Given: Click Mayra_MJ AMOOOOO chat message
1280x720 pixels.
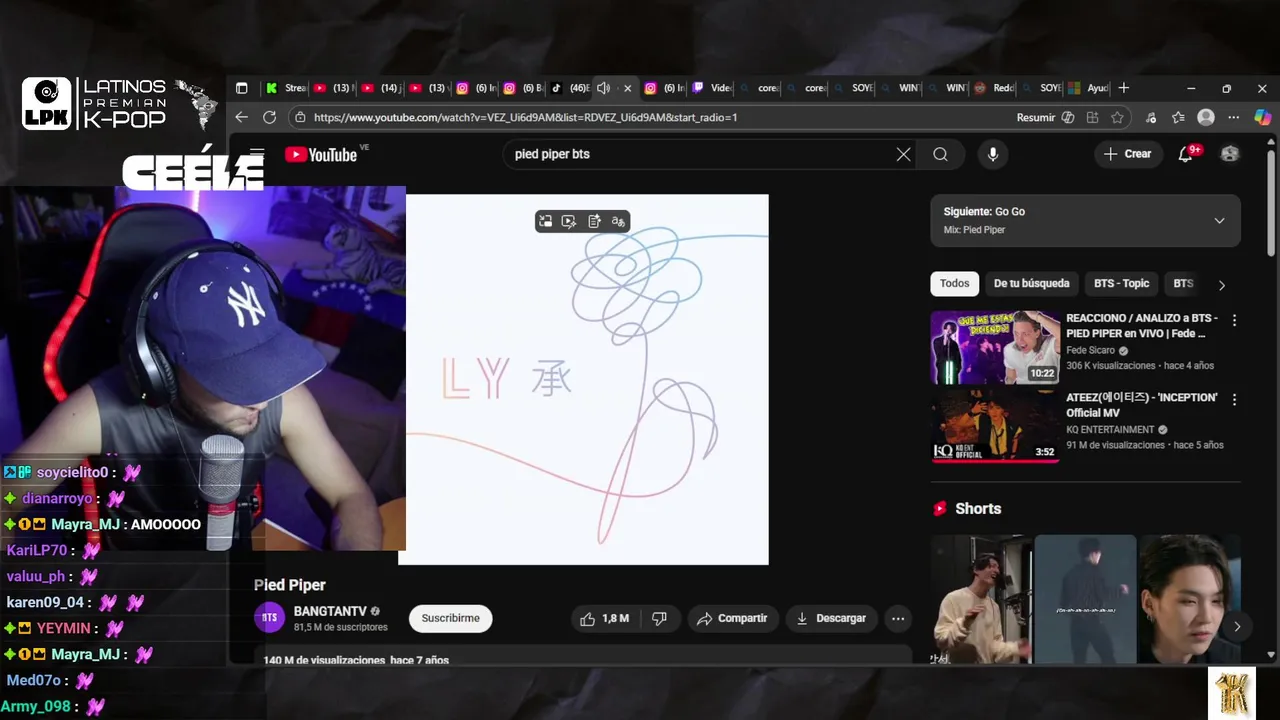Looking at the screenshot, I should coord(104,524).
